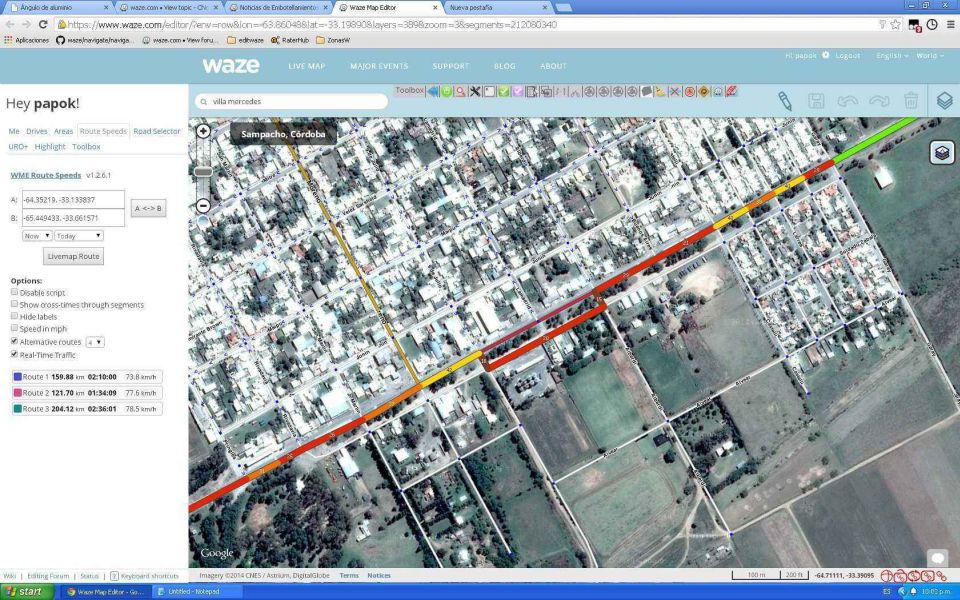The width and height of the screenshot is (960, 600).
Task: Click the Undo arrow icon
Action: [847, 101]
